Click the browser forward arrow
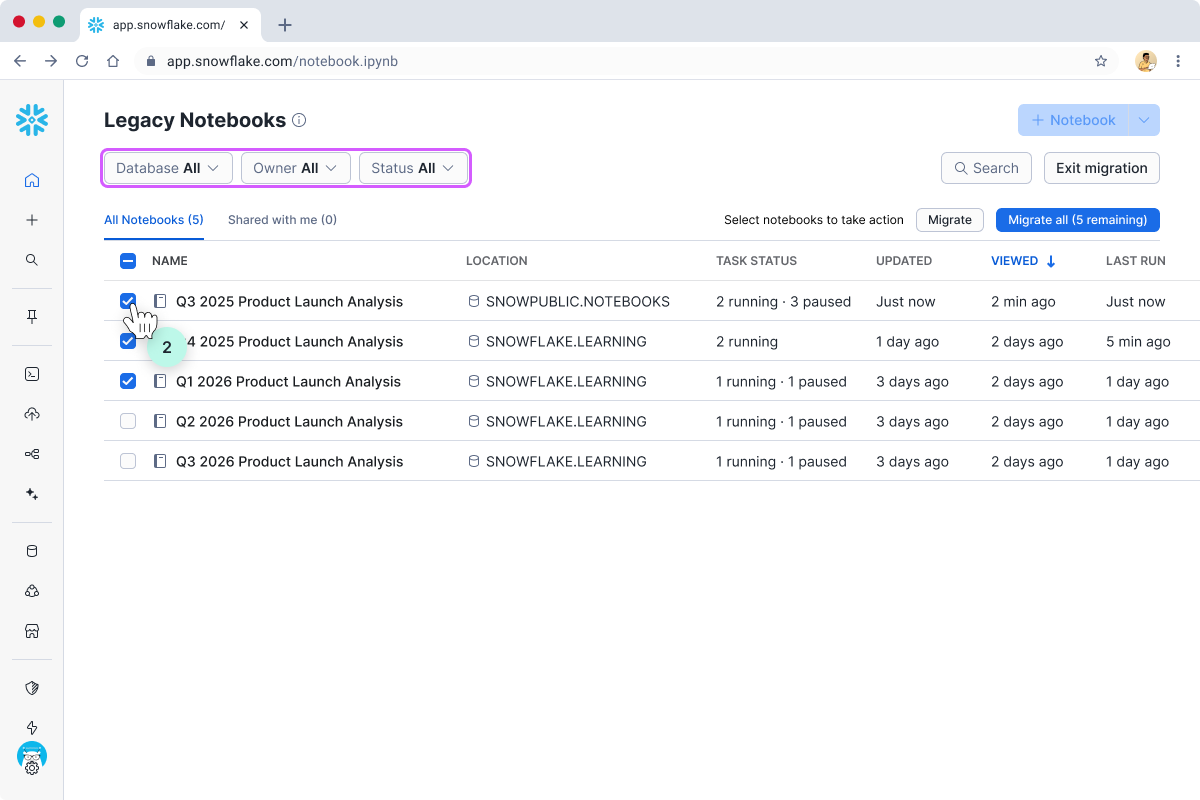 click(x=51, y=61)
